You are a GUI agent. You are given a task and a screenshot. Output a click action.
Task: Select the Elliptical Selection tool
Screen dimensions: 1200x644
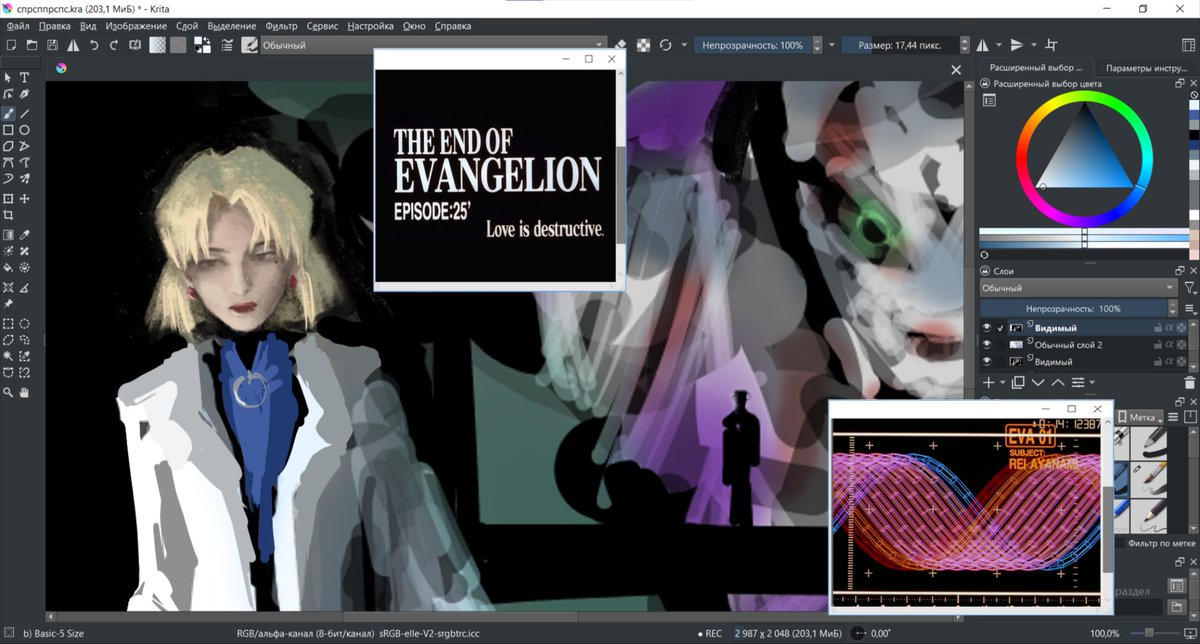(25, 323)
